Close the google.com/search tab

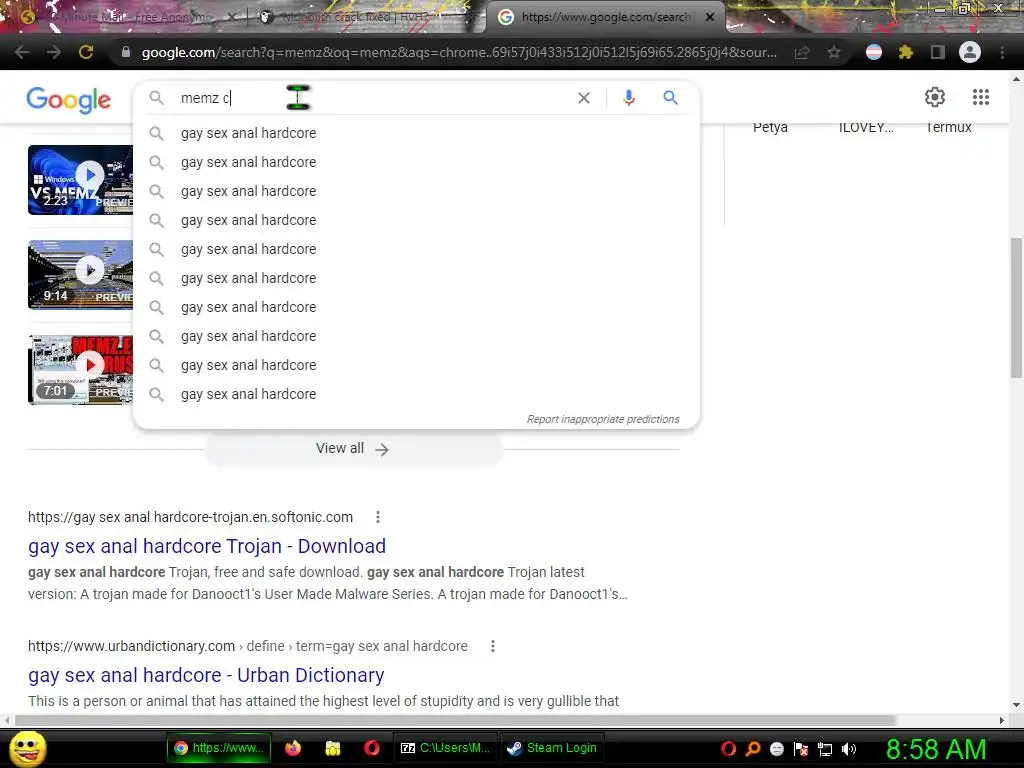click(710, 18)
